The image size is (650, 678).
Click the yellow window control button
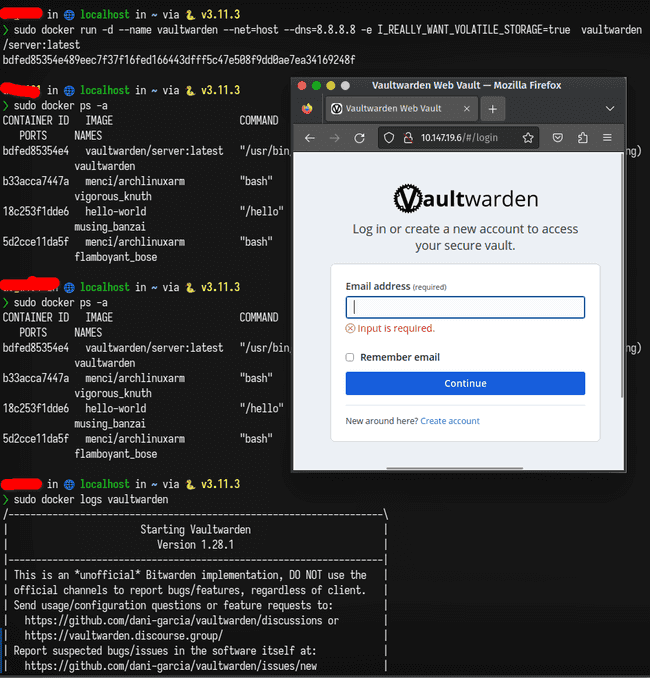[331, 86]
